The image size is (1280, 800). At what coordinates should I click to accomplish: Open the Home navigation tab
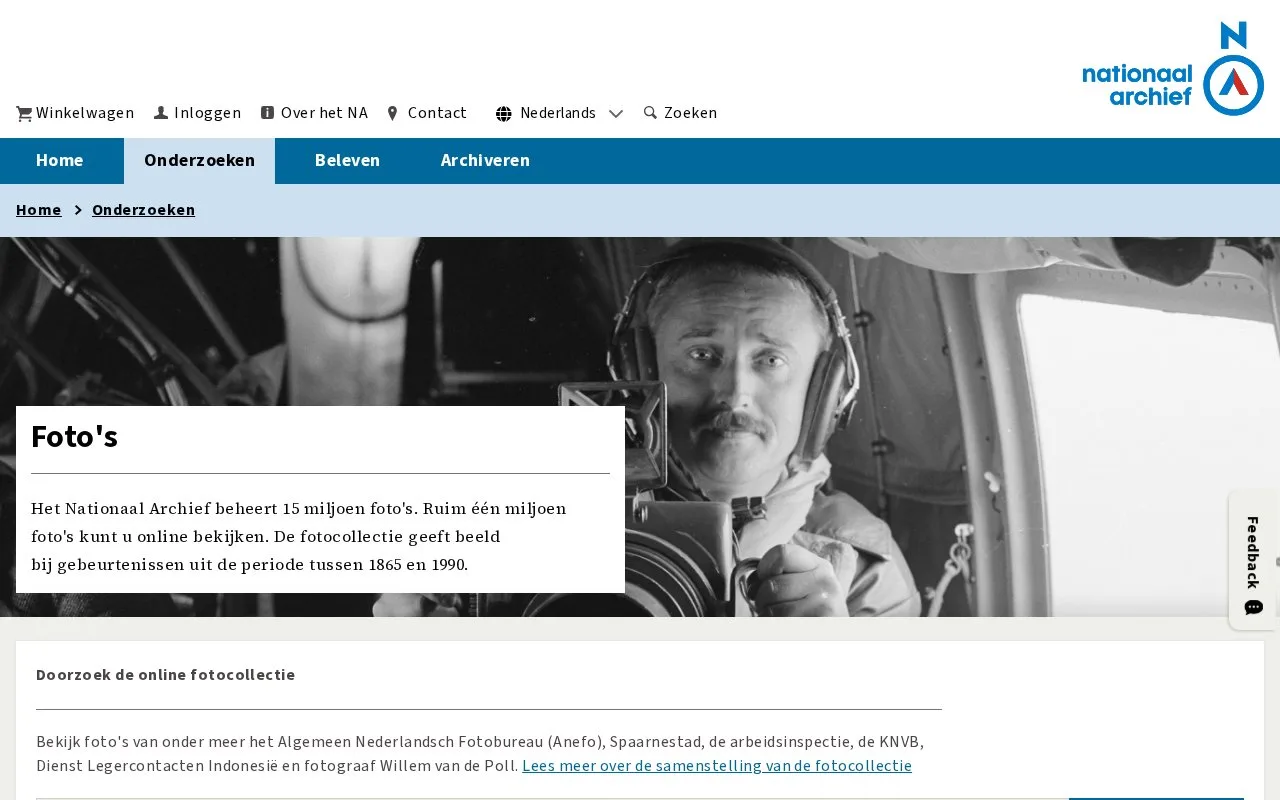[60, 160]
